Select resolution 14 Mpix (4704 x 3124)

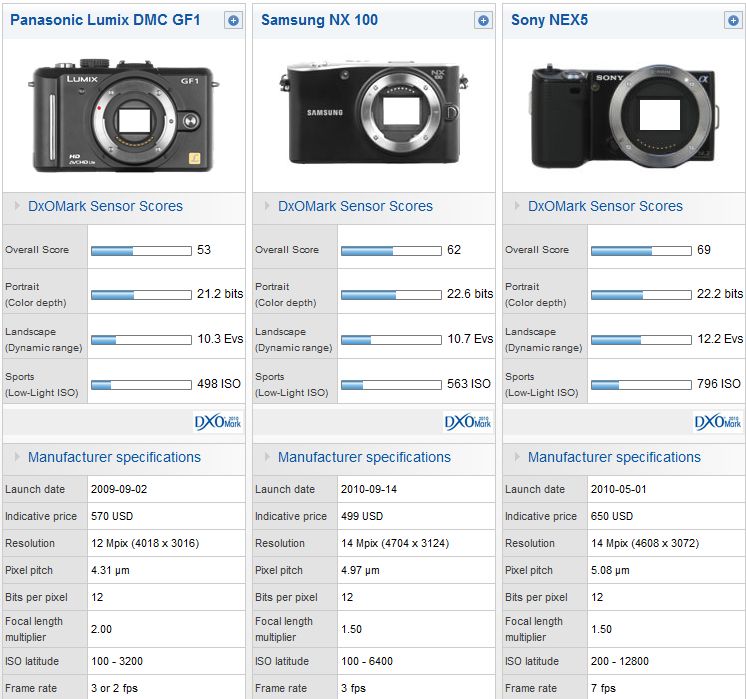[x=395, y=543]
